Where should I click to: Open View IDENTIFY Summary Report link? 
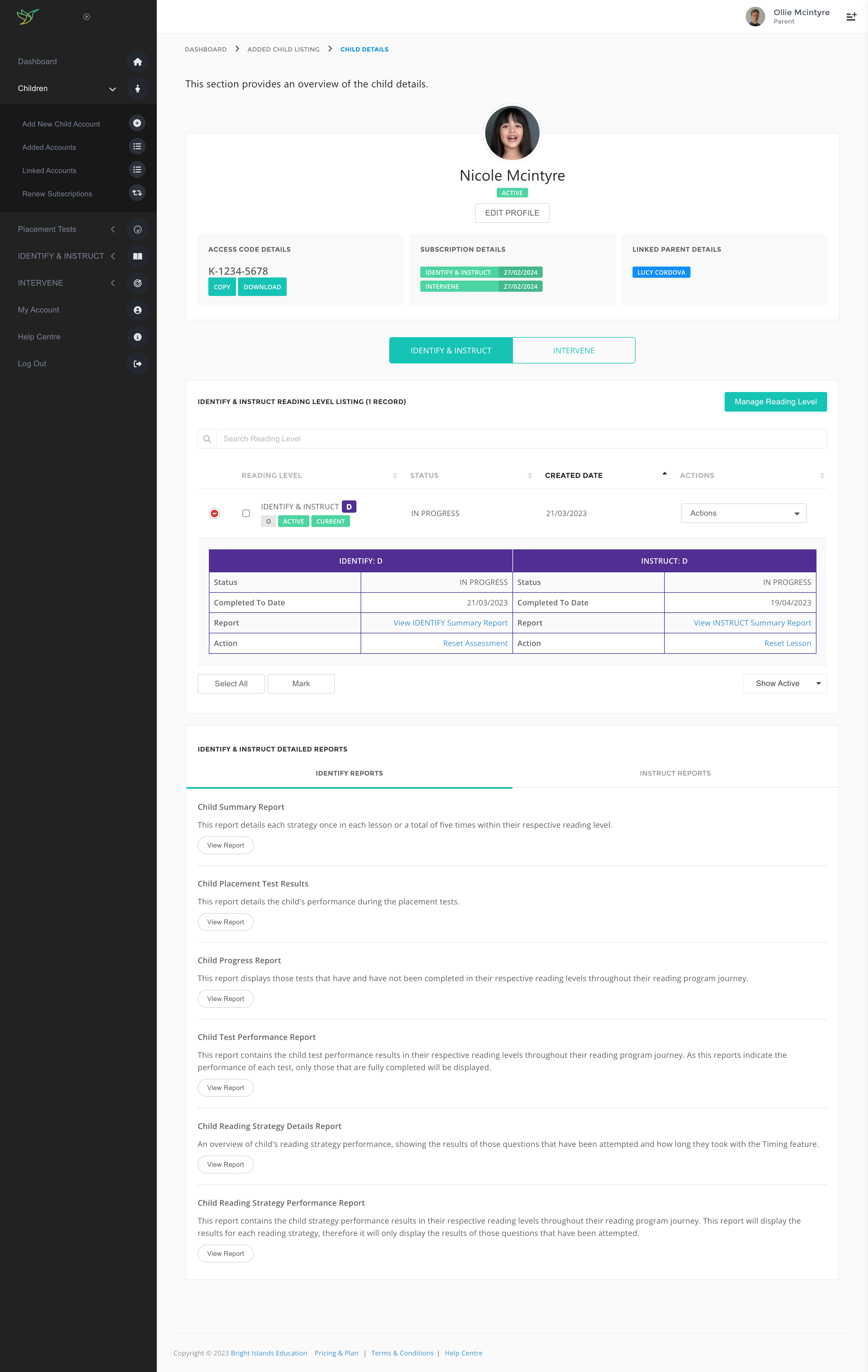[x=450, y=623]
